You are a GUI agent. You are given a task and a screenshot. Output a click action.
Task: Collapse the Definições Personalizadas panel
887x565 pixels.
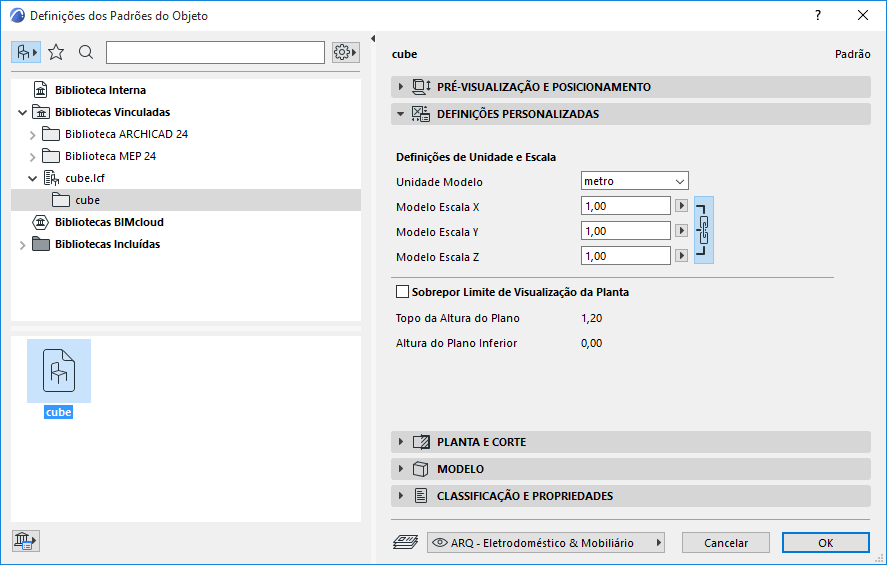coord(517,114)
